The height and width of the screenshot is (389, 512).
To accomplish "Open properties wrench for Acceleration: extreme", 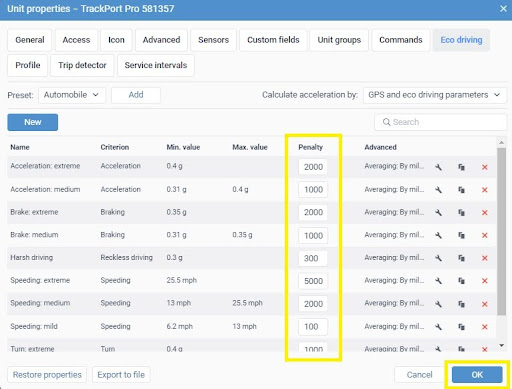I will [x=439, y=167].
